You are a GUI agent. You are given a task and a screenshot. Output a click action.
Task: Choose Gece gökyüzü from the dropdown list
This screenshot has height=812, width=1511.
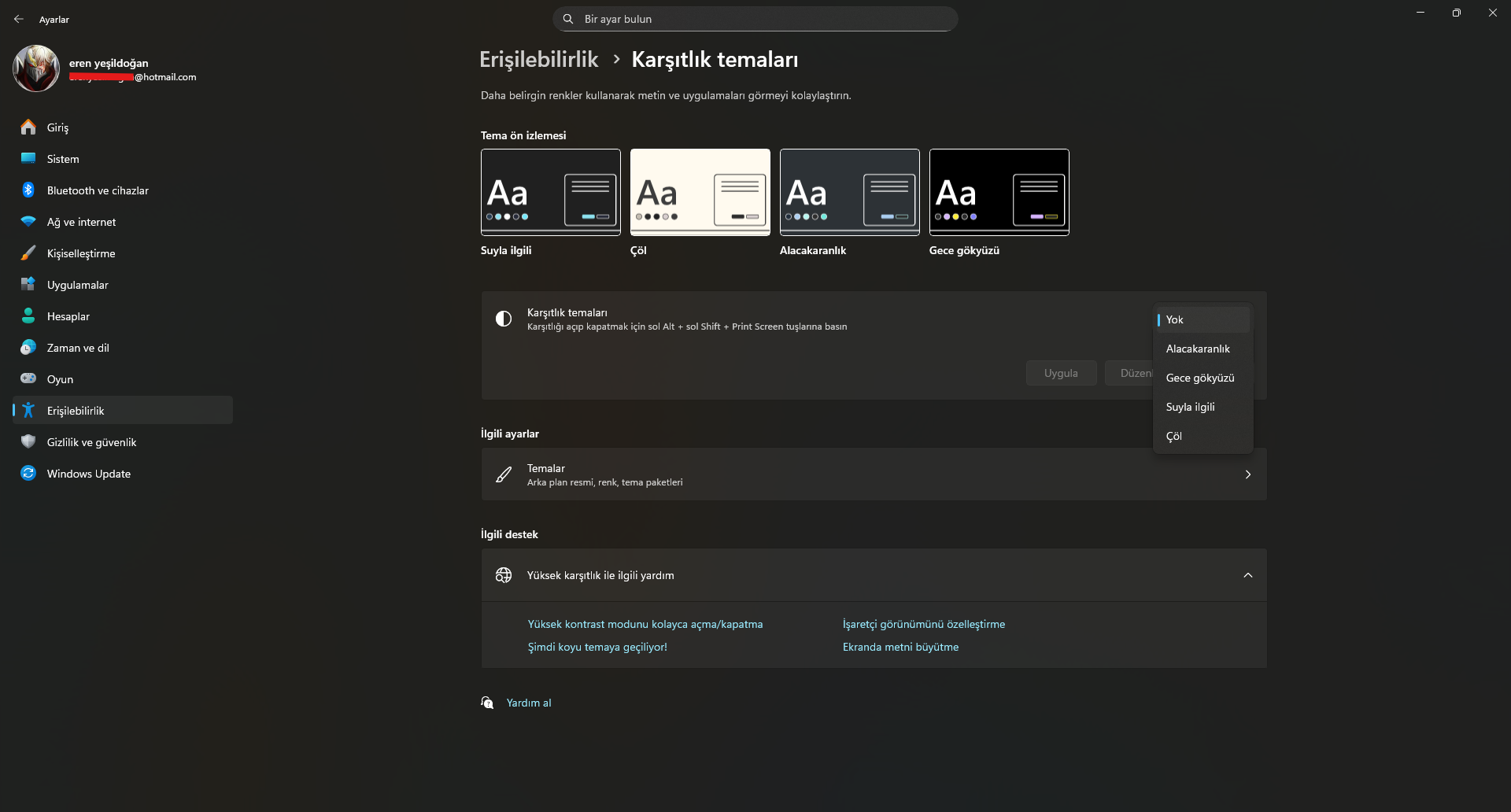[x=1203, y=378]
